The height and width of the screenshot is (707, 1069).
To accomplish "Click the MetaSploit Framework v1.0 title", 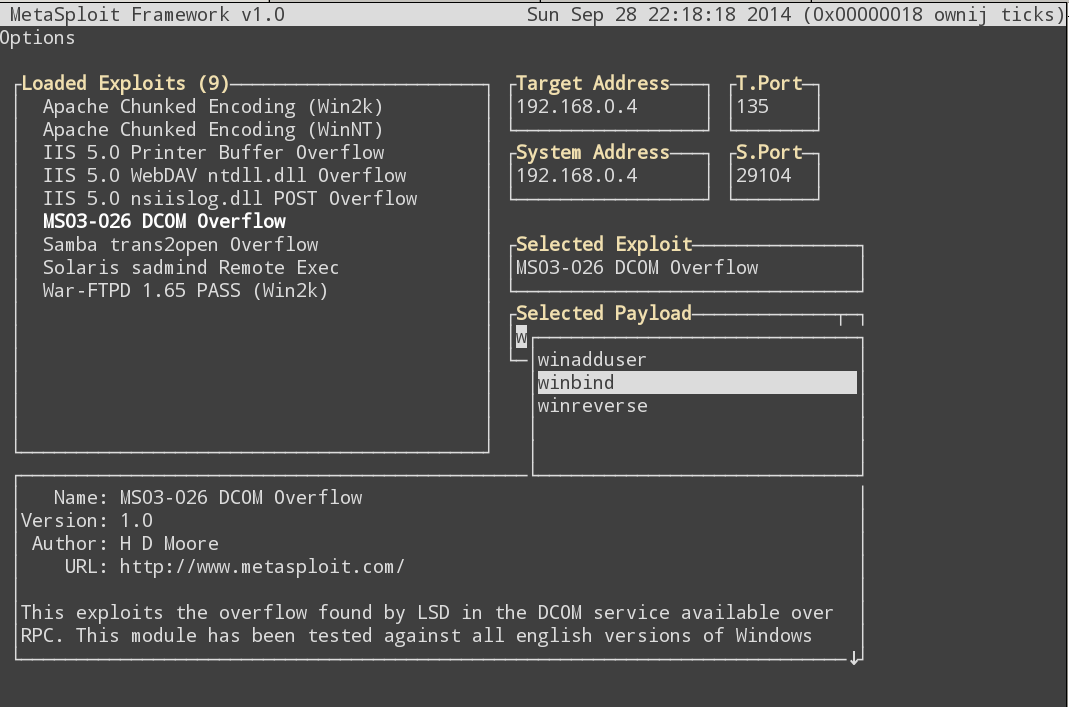I will coord(147,14).
